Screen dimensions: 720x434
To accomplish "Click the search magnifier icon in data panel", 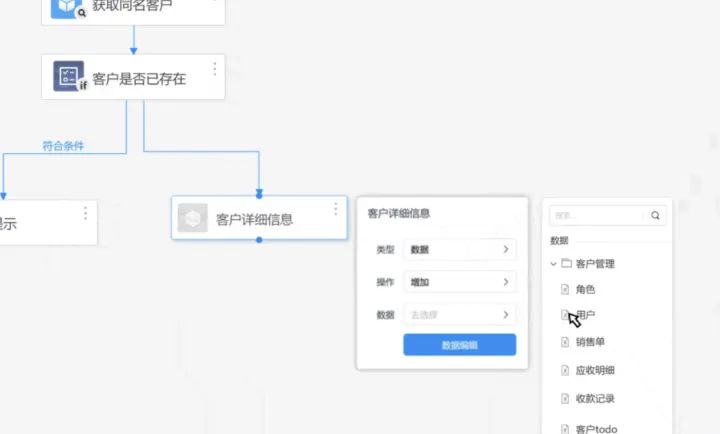I will click(656, 215).
